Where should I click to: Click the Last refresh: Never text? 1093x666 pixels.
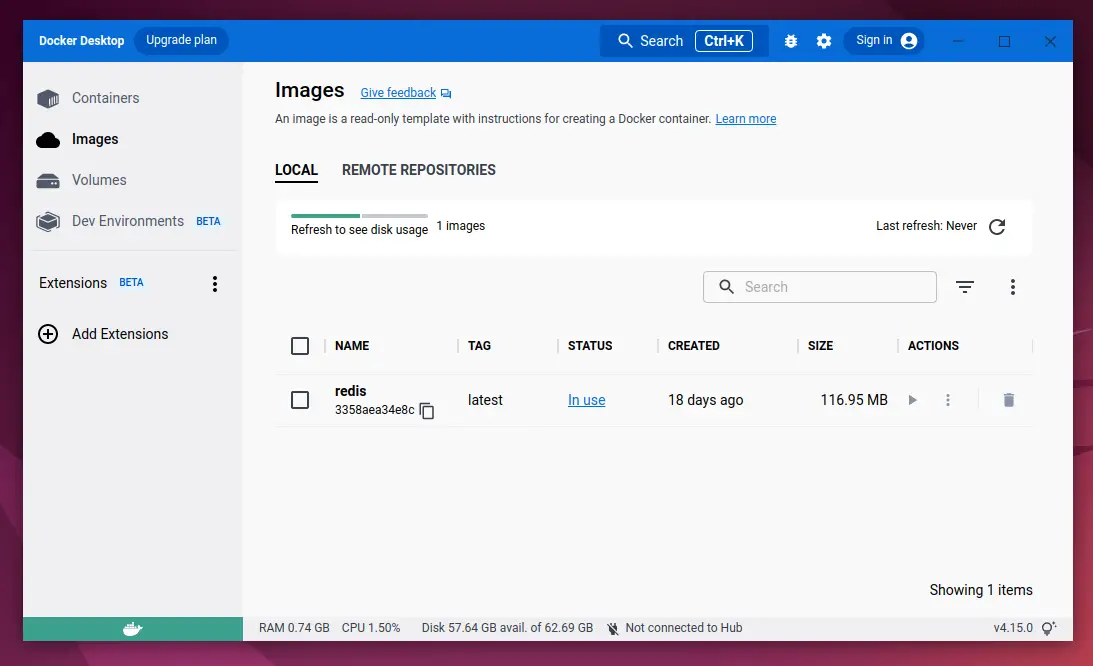pyautogui.click(x=926, y=226)
